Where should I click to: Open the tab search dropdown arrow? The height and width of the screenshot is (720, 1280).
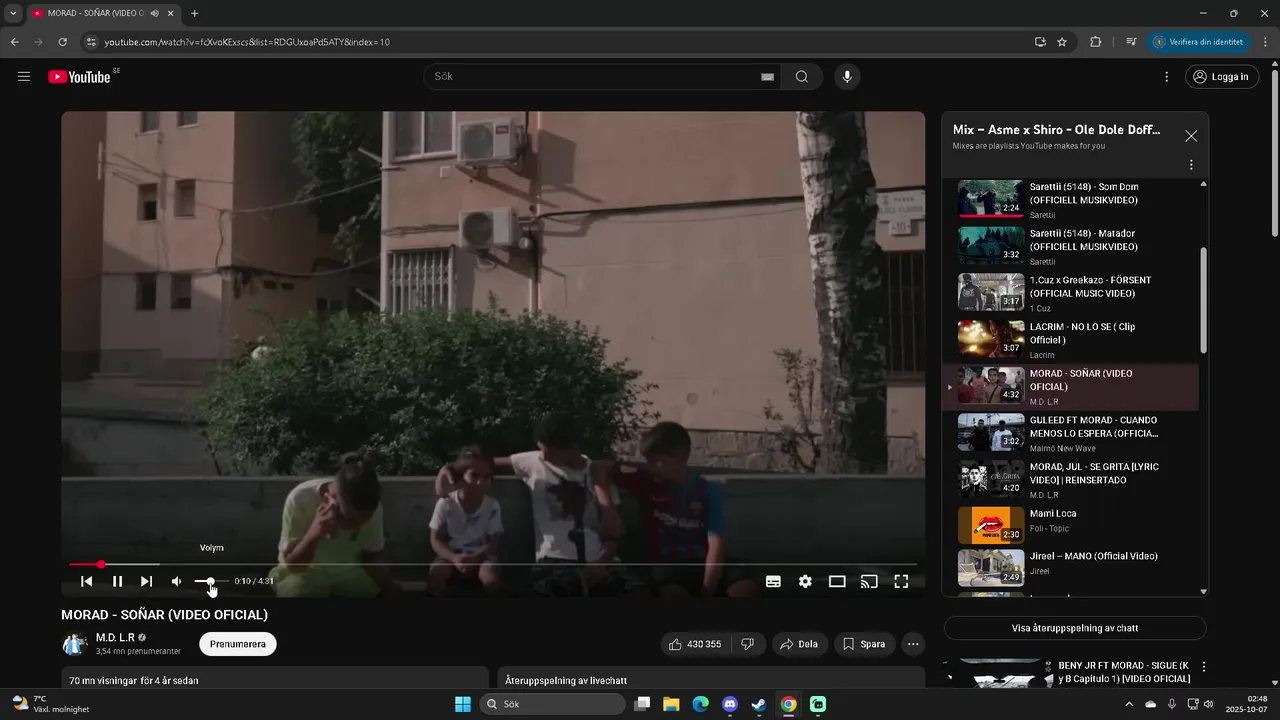13,13
